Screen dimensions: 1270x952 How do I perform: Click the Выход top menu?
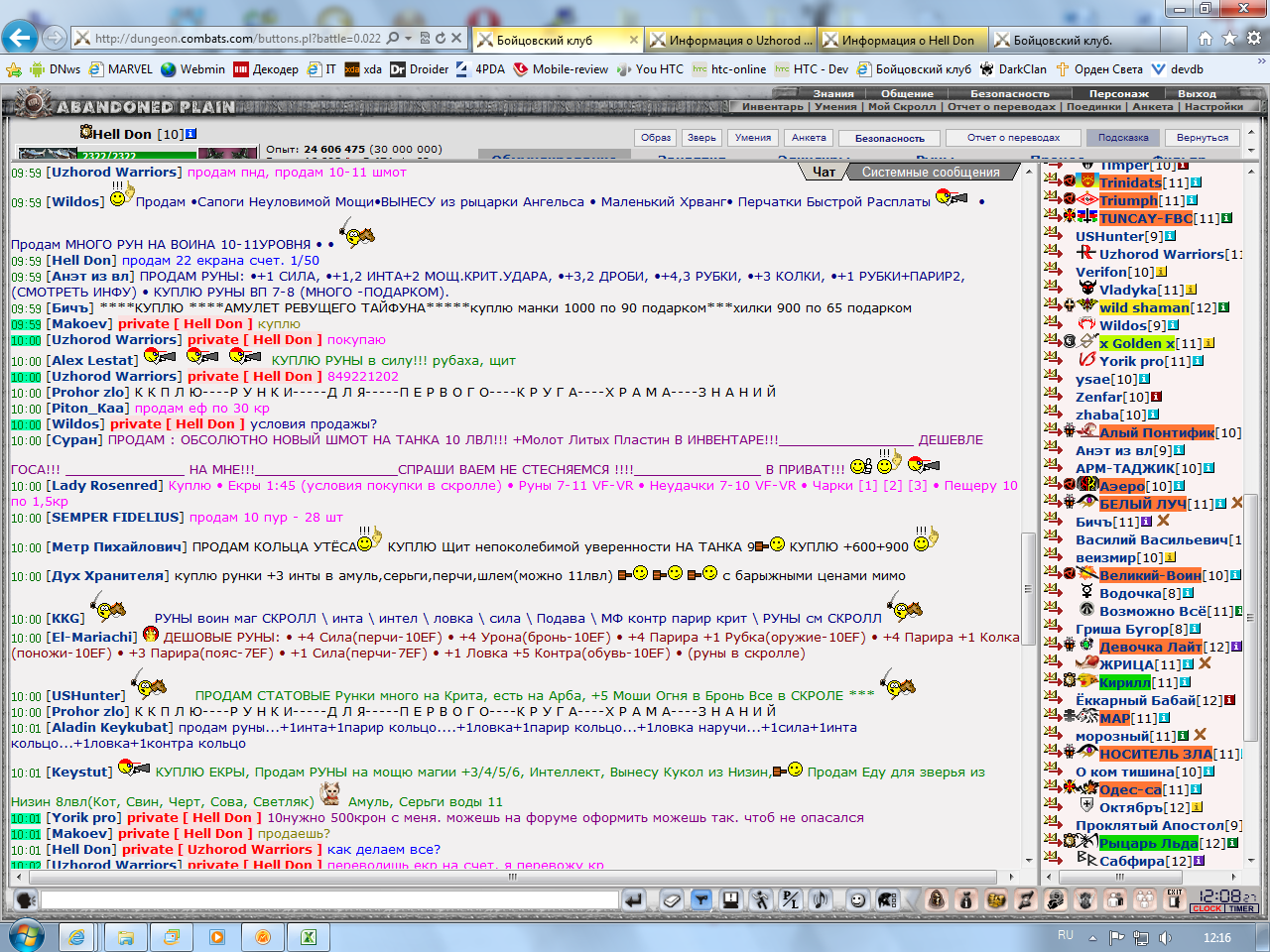click(x=1197, y=93)
